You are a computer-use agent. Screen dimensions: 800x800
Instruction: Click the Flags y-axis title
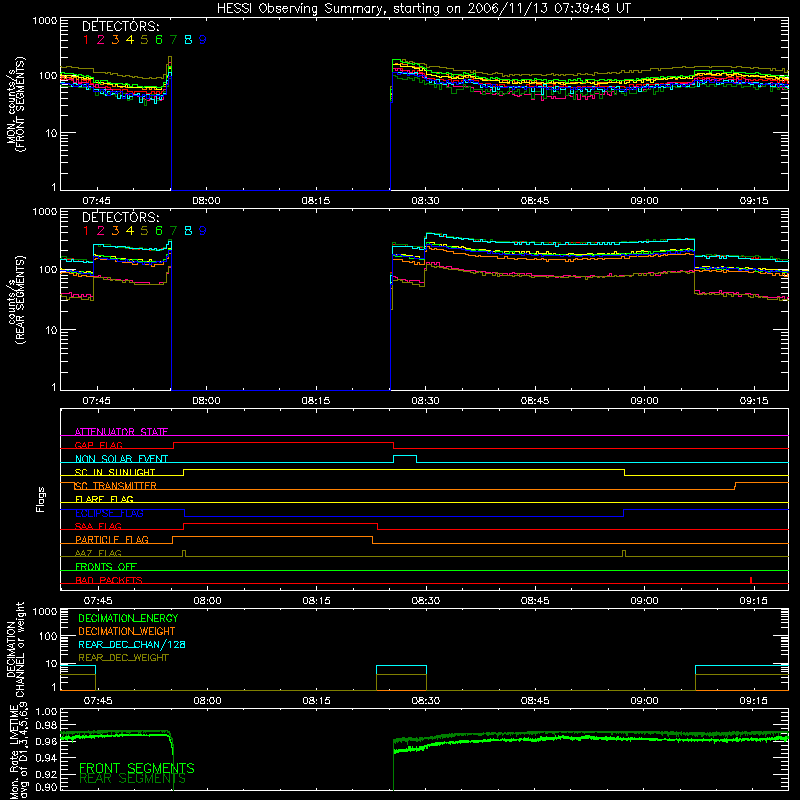[40, 499]
